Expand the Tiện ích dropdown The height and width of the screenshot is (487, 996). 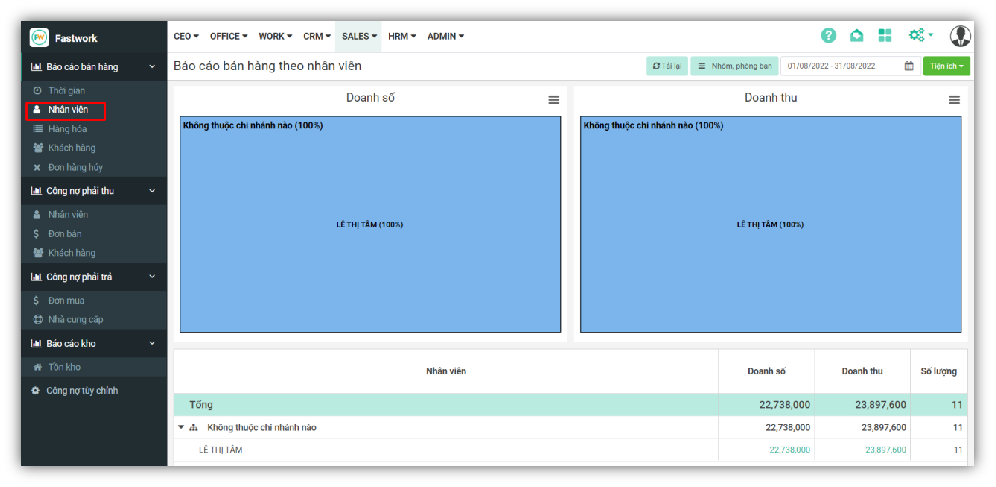pyautogui.click(x=946, y=66)
